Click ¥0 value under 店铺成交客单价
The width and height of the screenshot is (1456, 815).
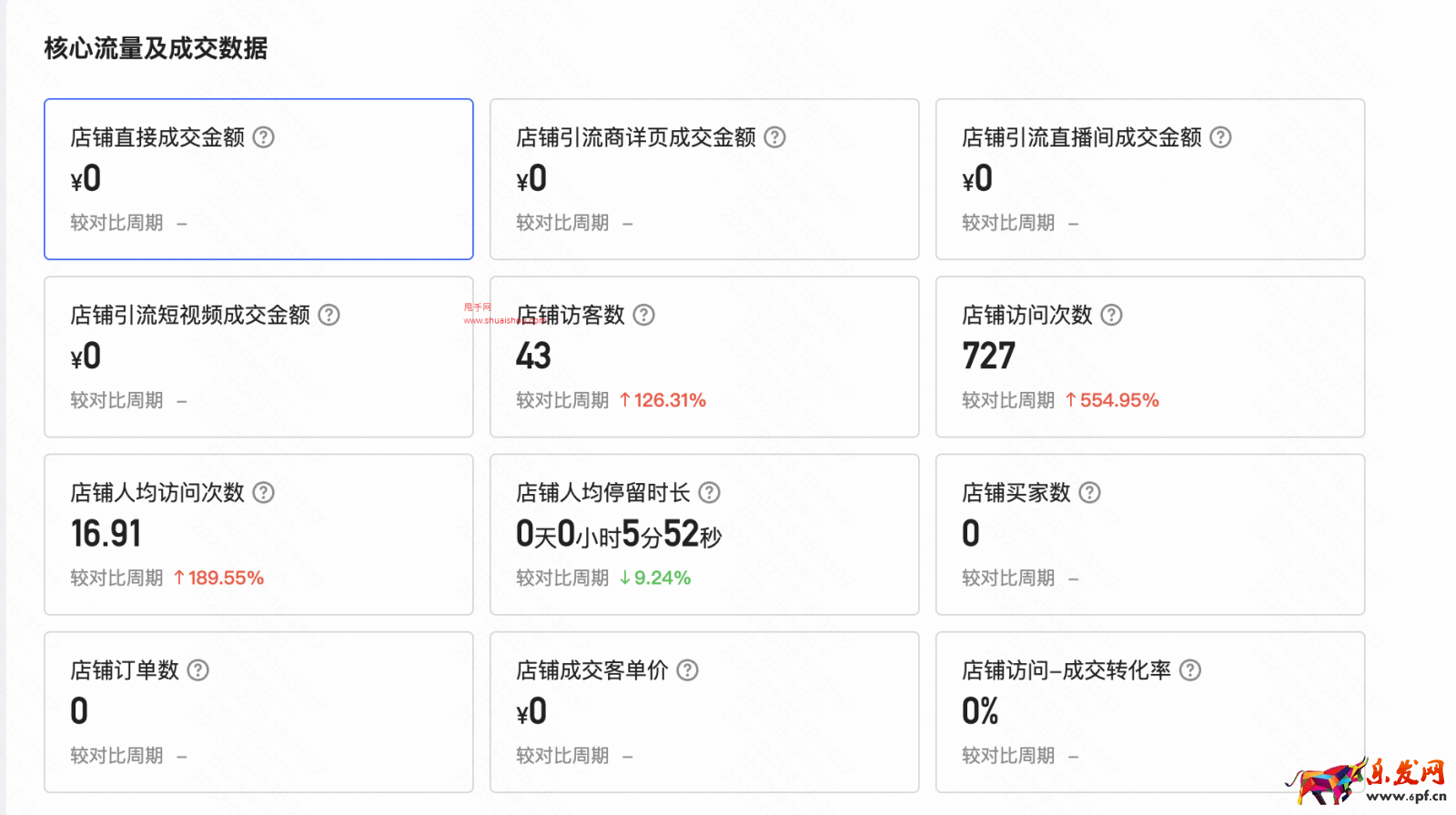coord(531,710)
